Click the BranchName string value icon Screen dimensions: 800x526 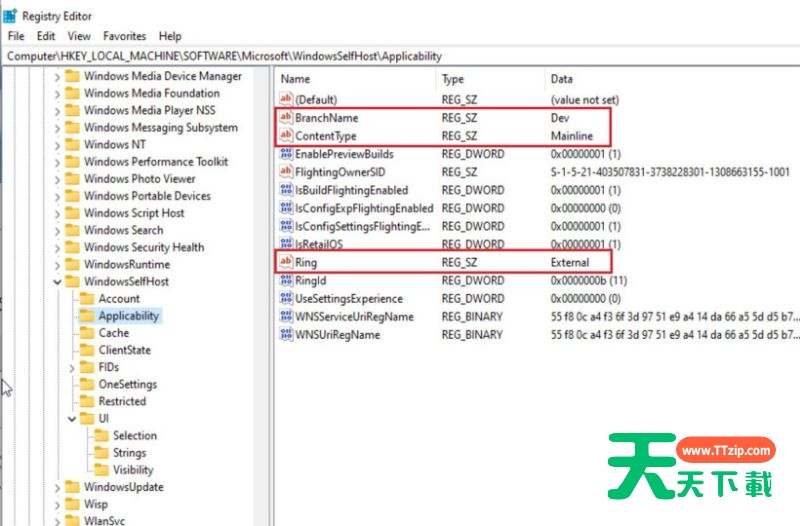(286, 118)
